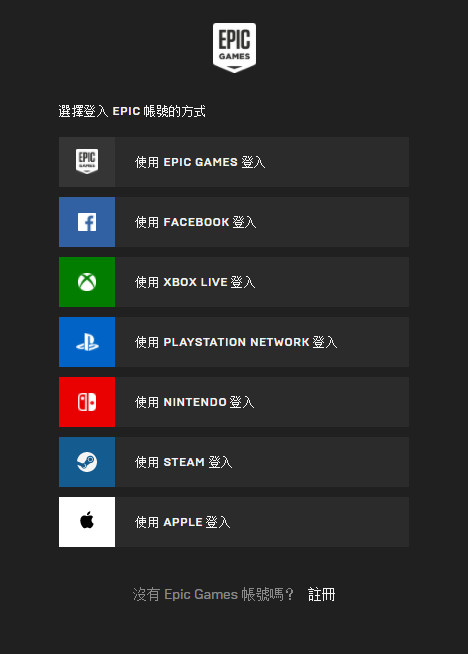Click the Epic Games shield icon tile

point(87,162)
